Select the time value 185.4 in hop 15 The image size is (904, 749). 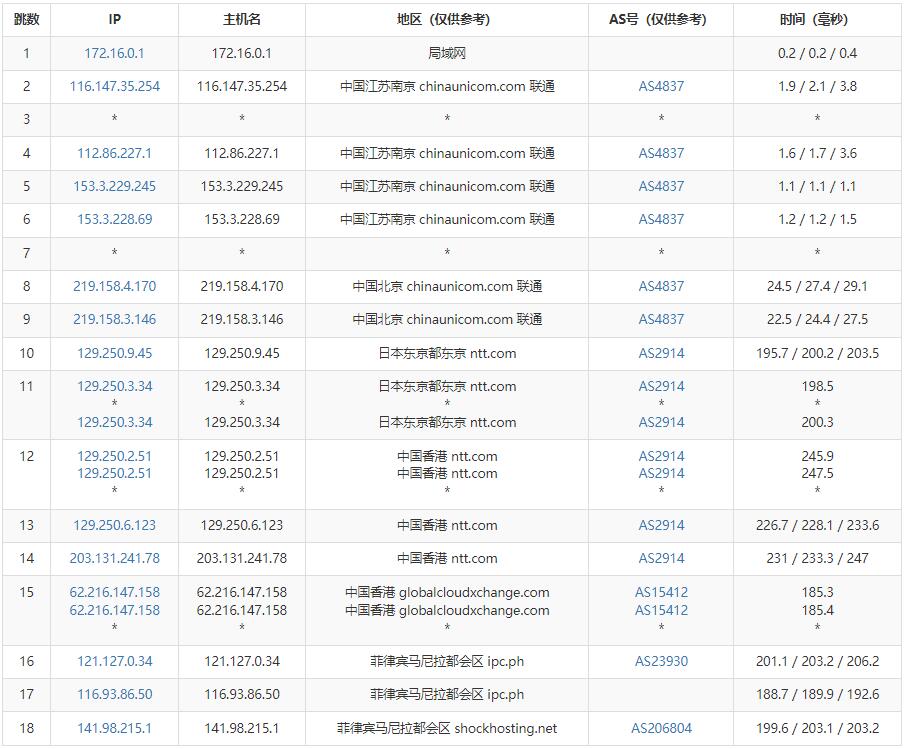click(817, 610)
